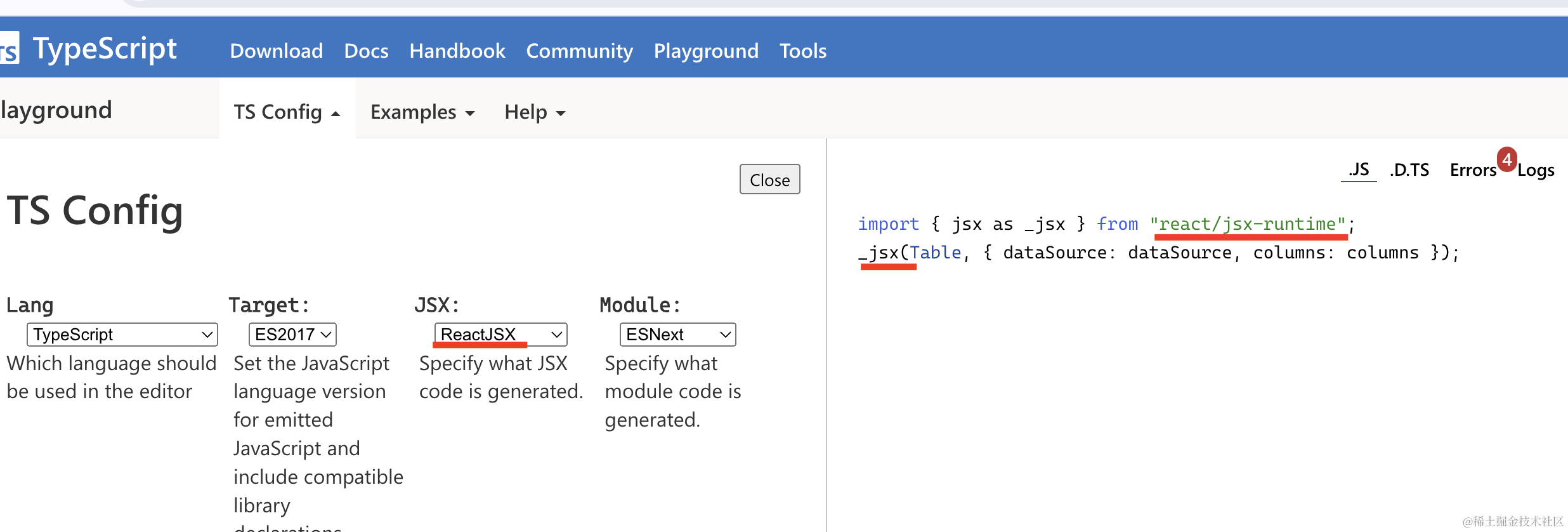This screenshot has height=532, width=1568.
Task: Click the import keyword in output code
Action: click(888, 224)
